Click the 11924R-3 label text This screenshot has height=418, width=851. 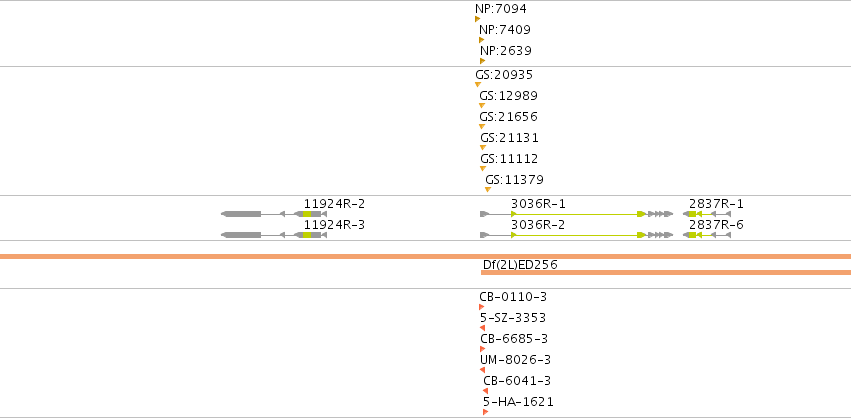(334, 225)
